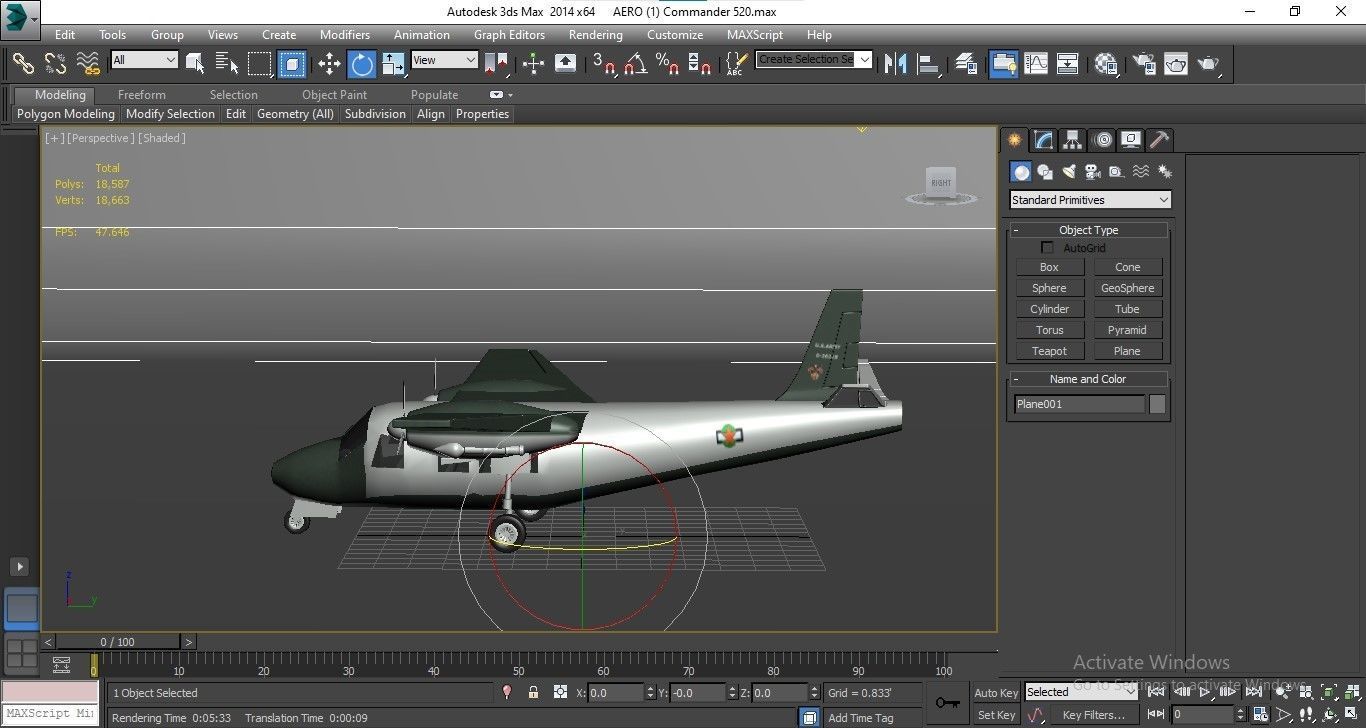The width and height of the screenshot is (1366, 728).
Task: Click the Teapot primitive button
Action: point(1049,351)
